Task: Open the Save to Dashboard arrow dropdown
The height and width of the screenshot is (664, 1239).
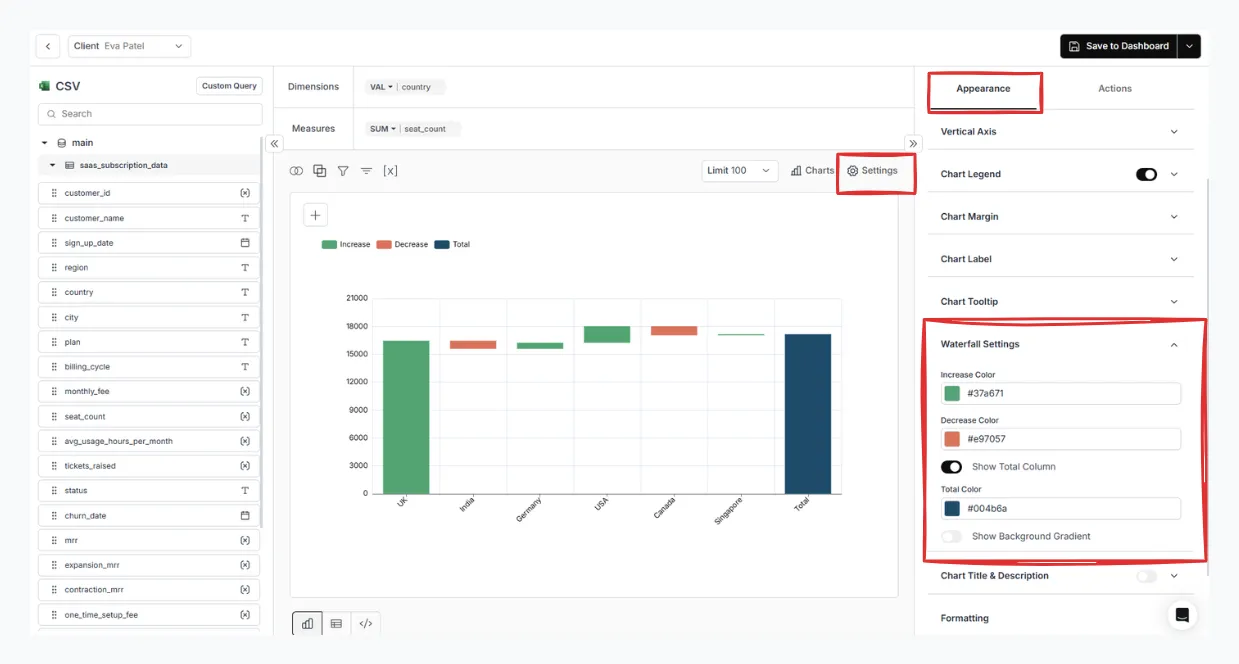Action: click(1189, 46)
